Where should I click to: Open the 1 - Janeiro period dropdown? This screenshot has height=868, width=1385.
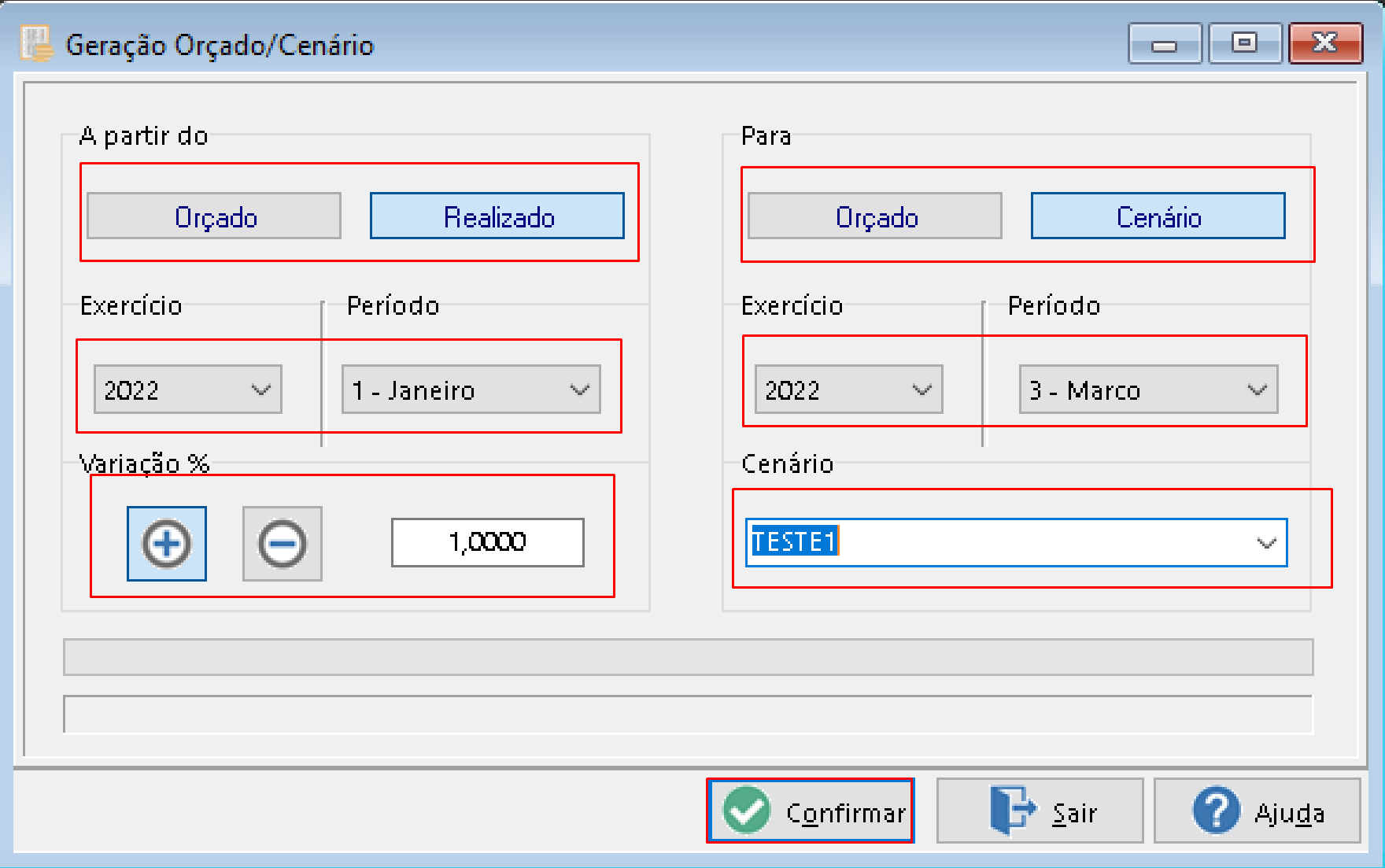[471, 390]
